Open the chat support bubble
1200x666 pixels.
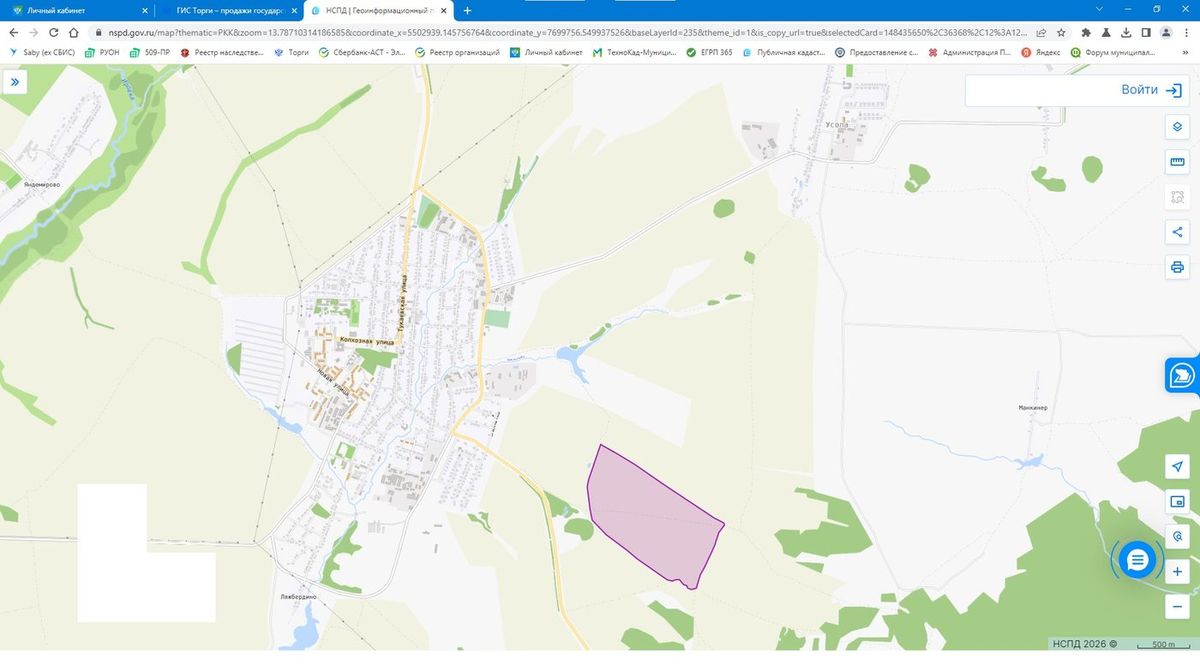pos(1137,560)
